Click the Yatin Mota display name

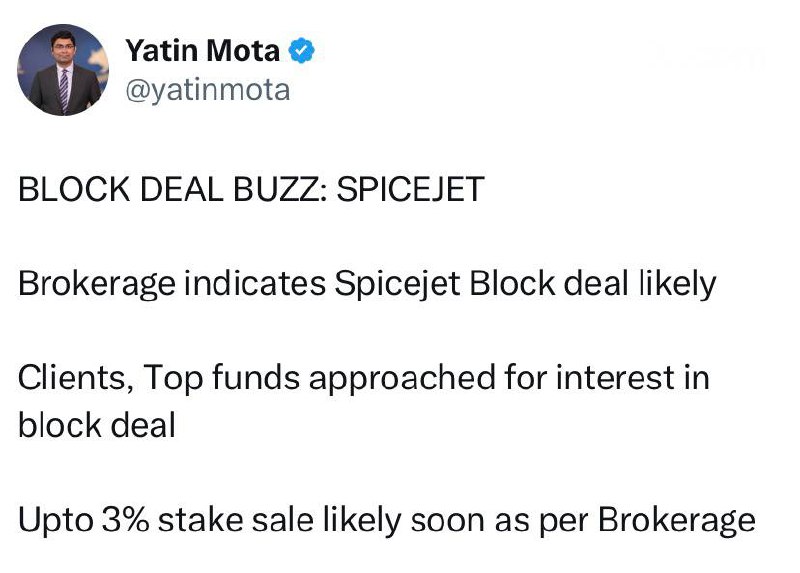(203, 51)
